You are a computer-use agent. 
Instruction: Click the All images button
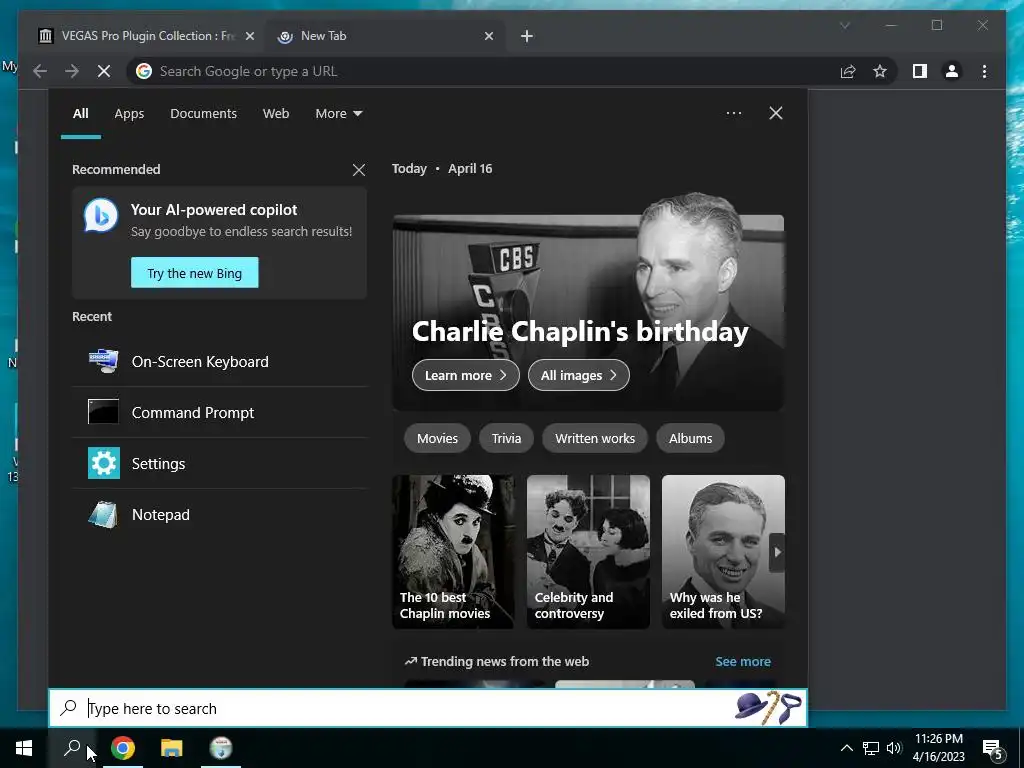pyautogui.click(x=579, y=376)
